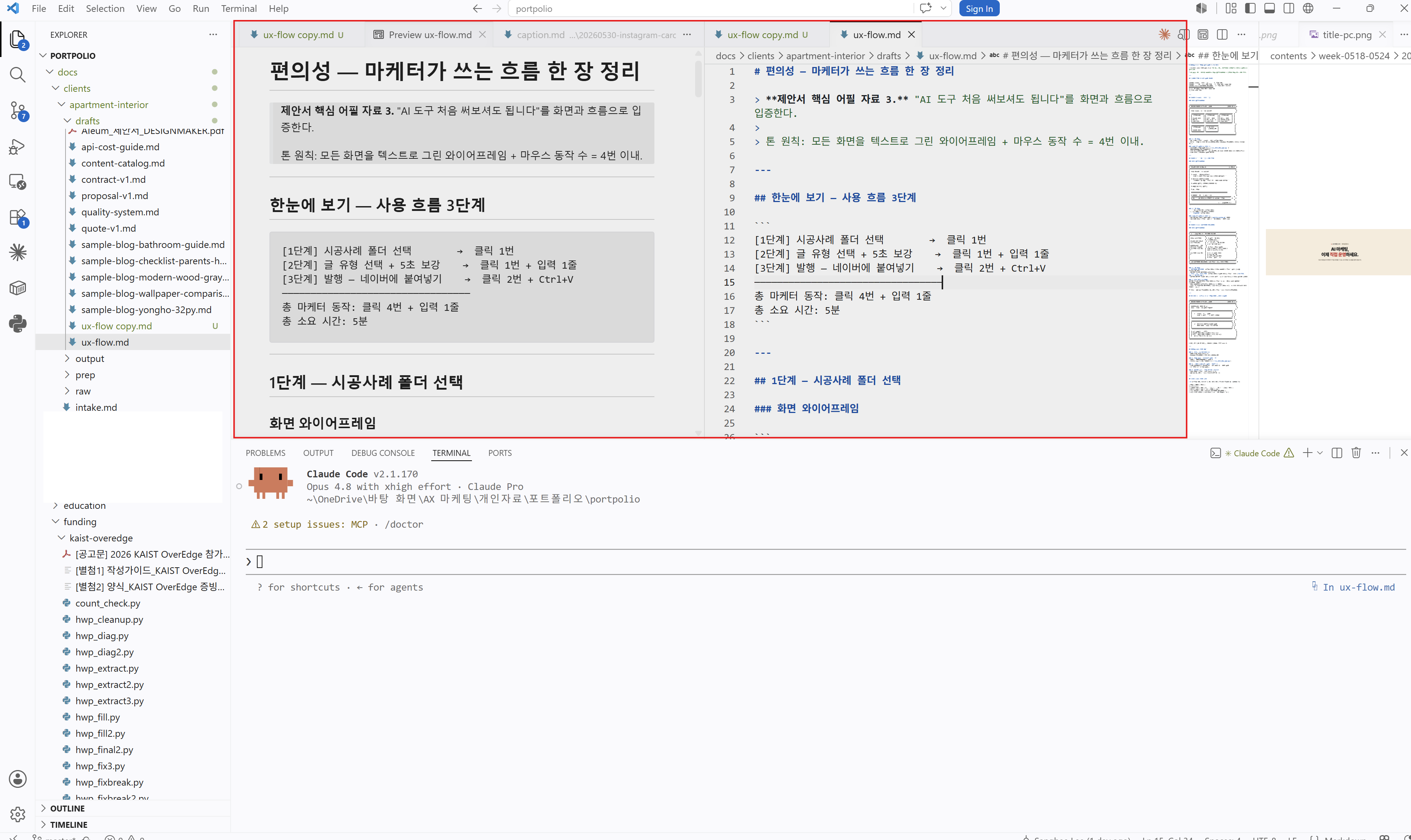Close the terminal panel
The width and height of the screenshot is (1411, 840).
coord(1404,453)
